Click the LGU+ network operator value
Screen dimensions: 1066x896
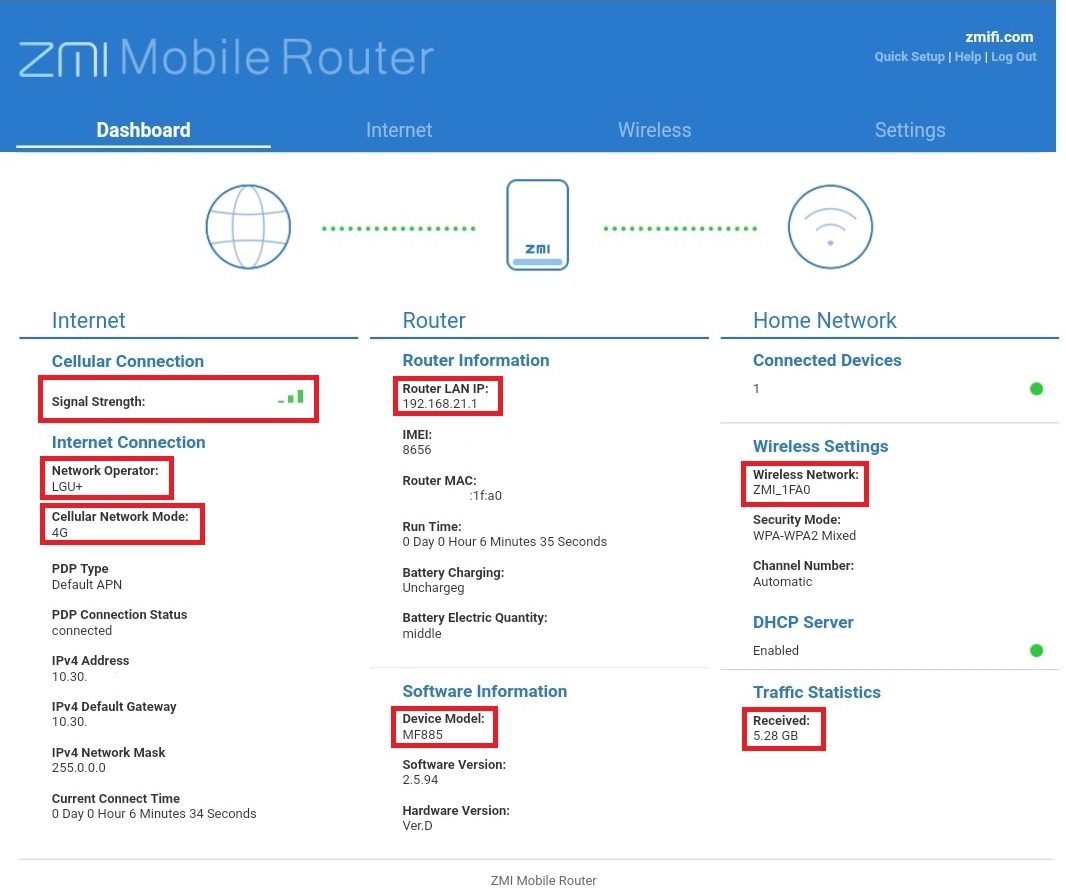(x=67, y=486)
